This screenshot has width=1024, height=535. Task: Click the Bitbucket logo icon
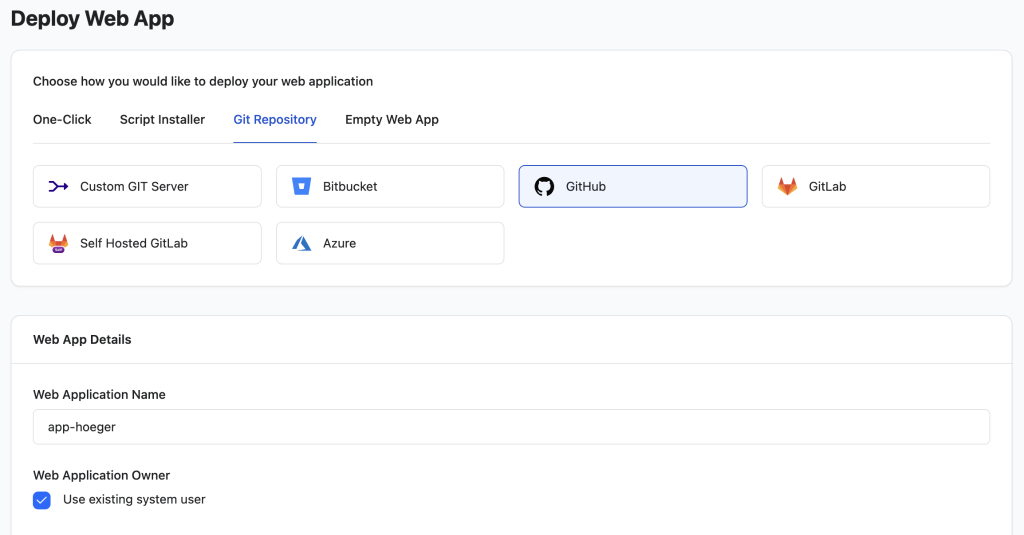tap(301, 186)
